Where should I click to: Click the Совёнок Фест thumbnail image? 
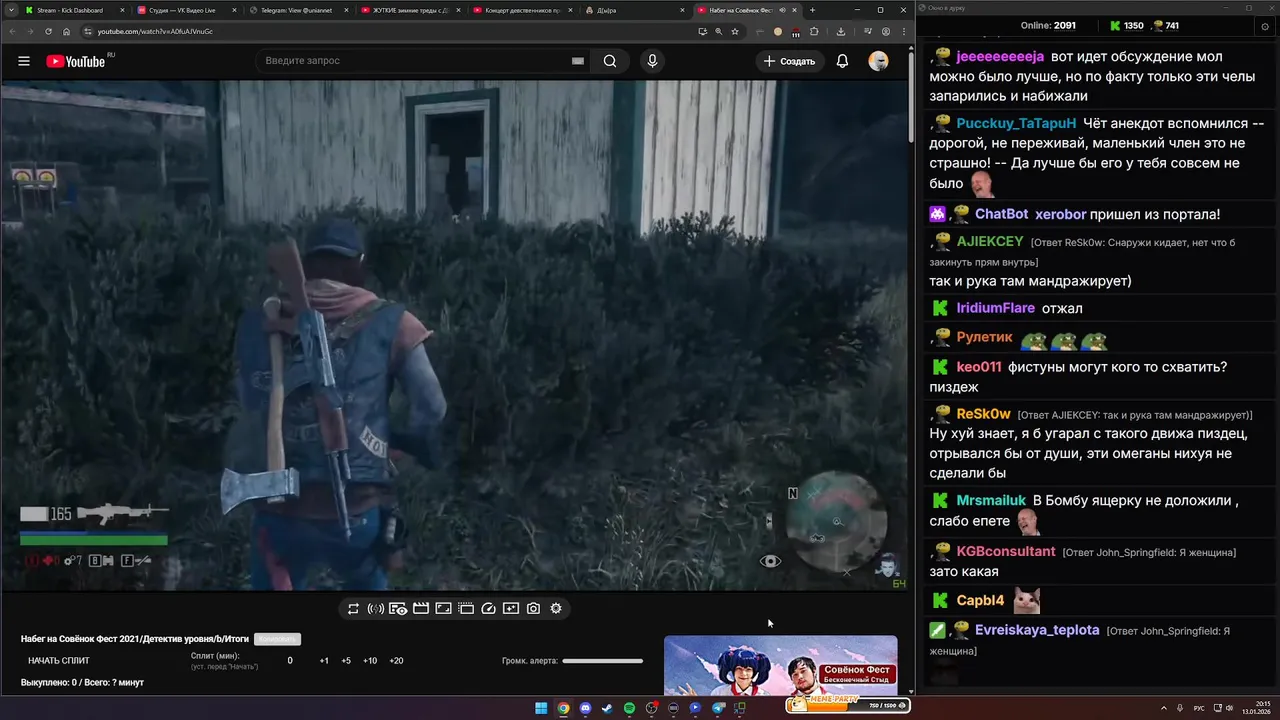(x=781, y=665)
